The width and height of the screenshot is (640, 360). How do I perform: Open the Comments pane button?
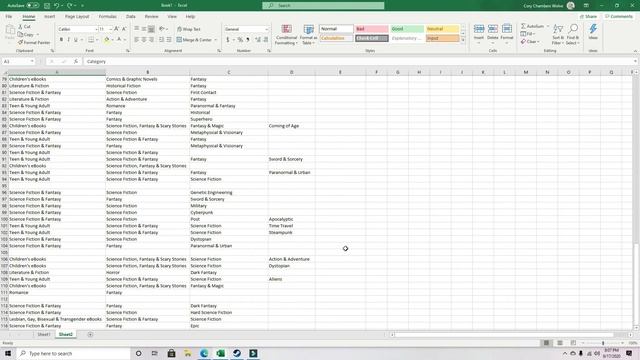[x=619, y=17]
